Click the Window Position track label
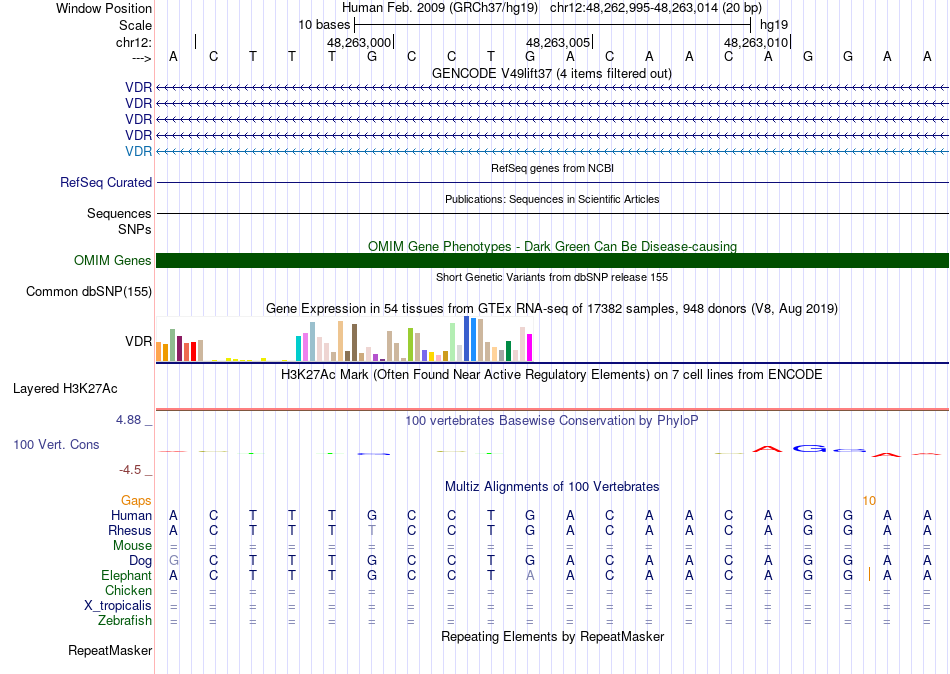 tap(104, 8)
